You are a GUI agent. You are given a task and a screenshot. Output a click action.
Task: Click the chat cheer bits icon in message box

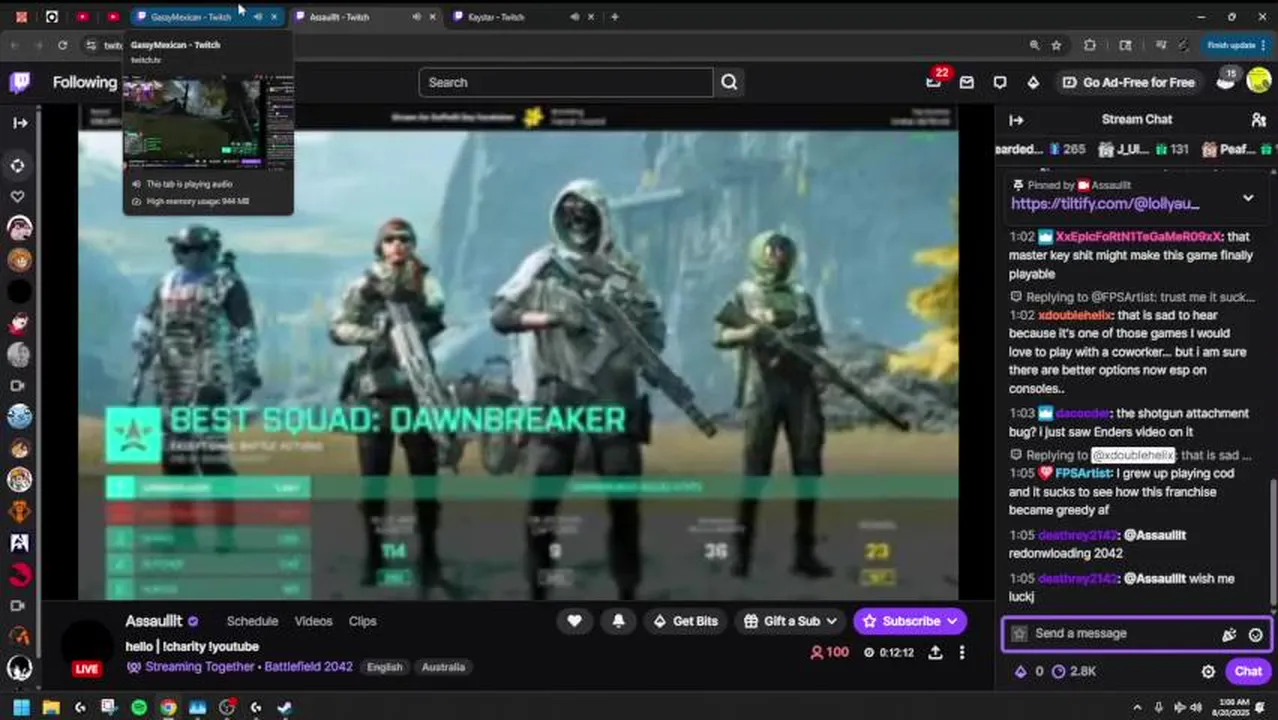1229,634
